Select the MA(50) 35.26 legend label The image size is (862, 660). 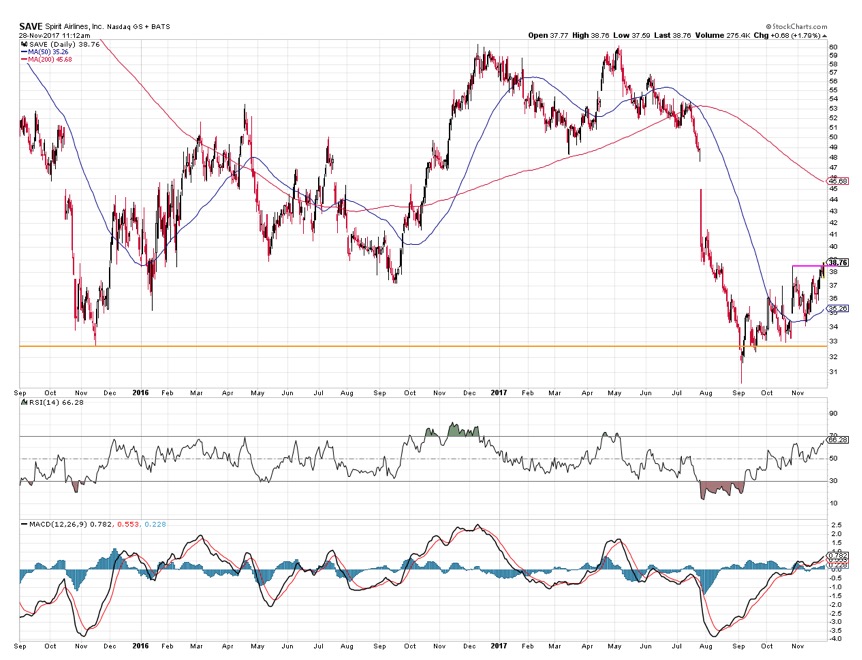48,52
